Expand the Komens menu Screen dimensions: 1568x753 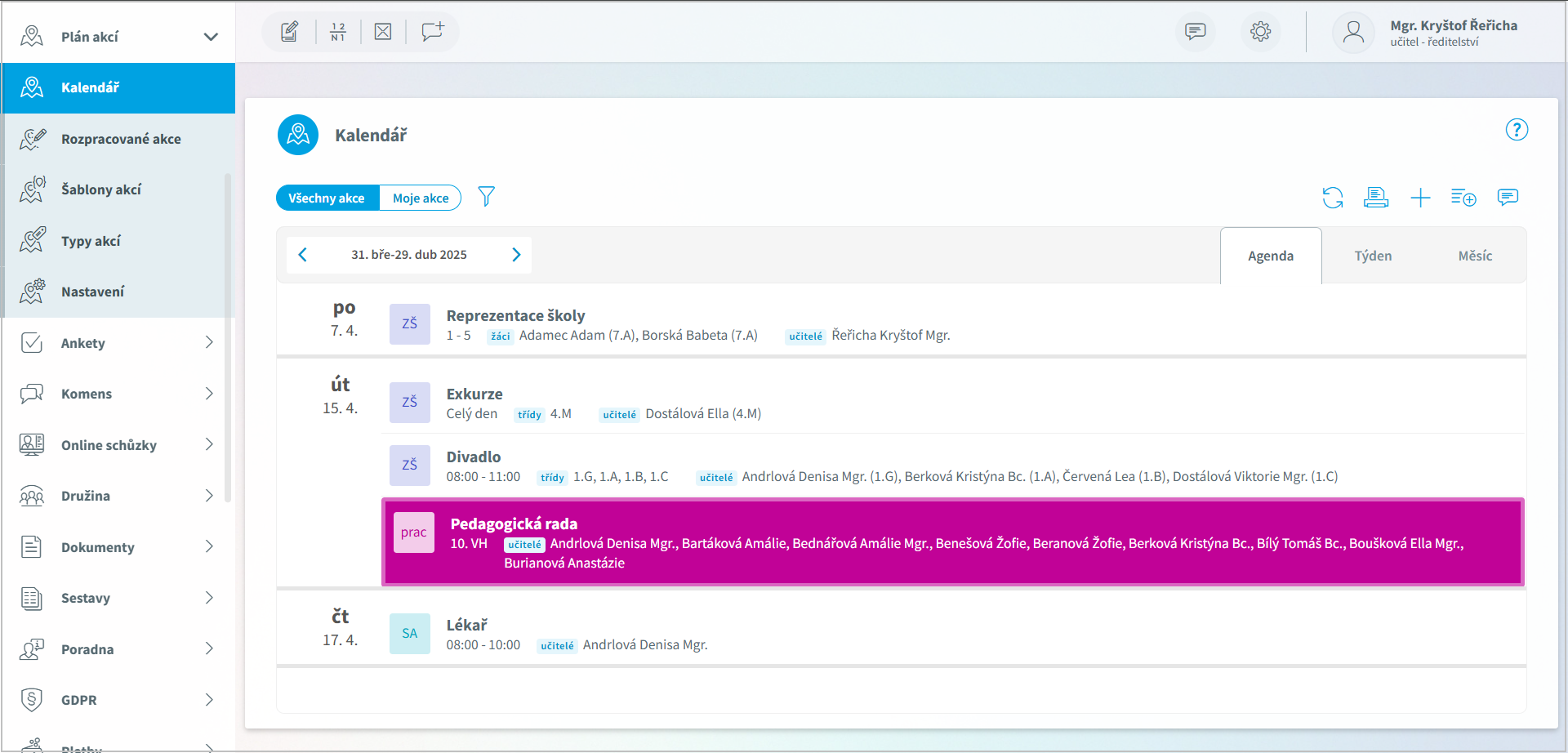point(118,394)
